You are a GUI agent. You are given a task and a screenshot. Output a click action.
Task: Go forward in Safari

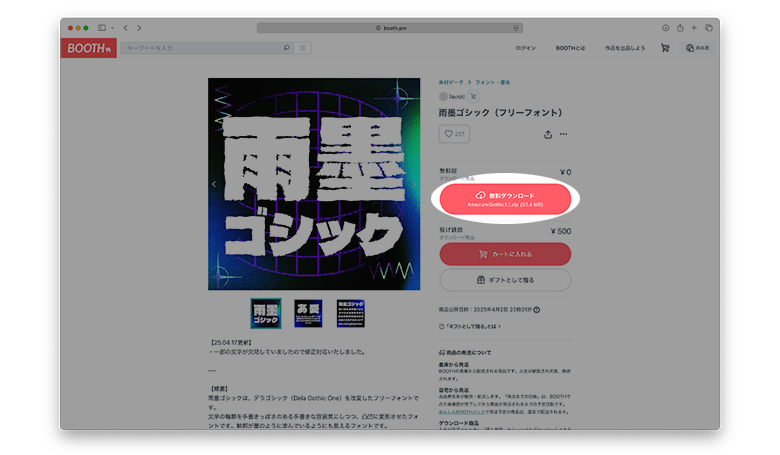pyautogui.click(x=139, y=28)
